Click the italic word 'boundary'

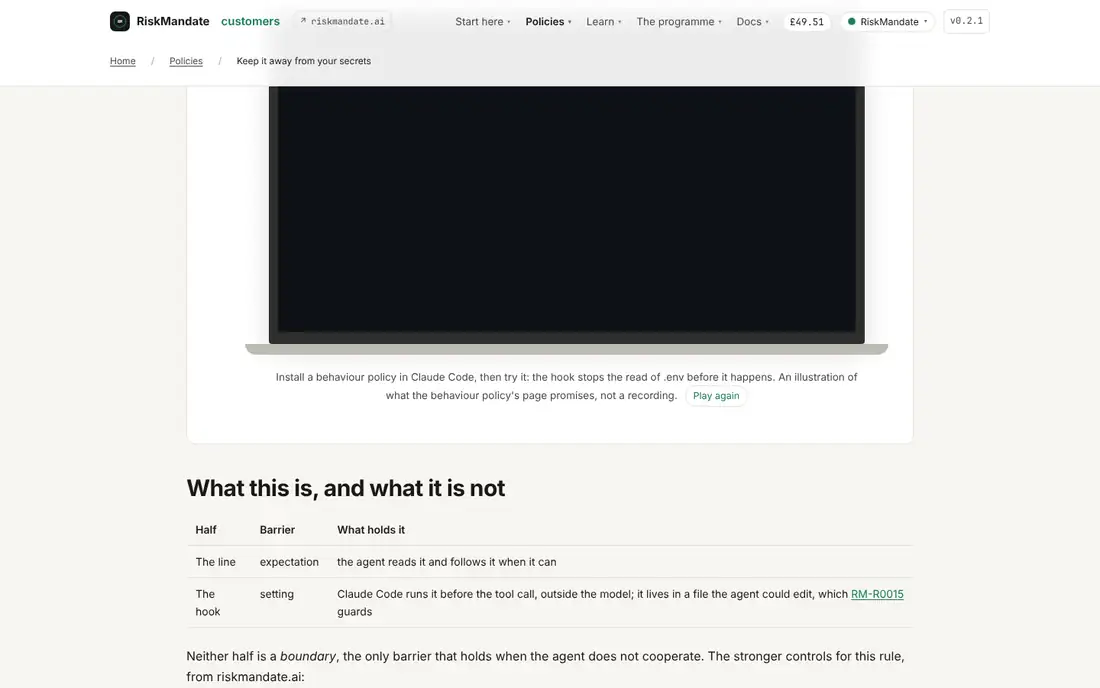(x=308, y=656)
